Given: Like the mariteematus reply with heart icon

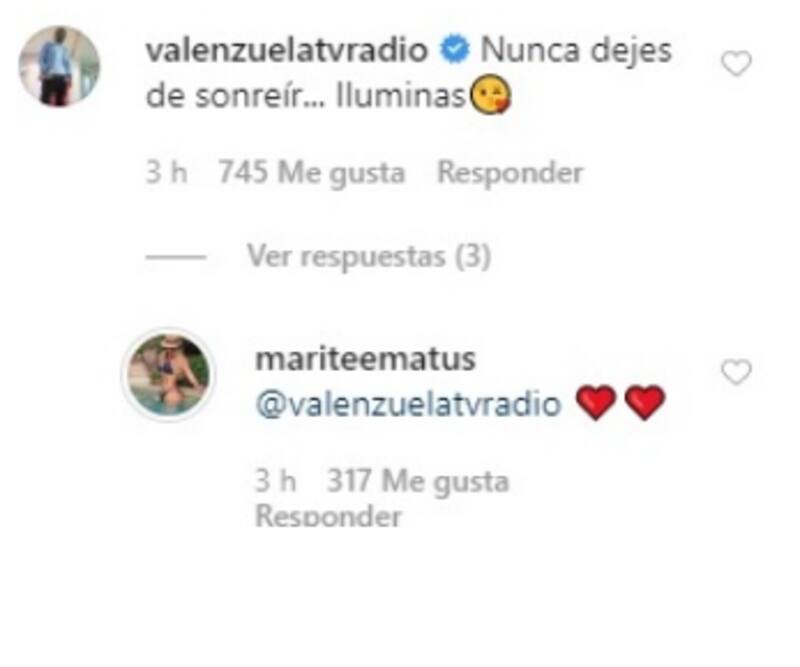Looking at the screenshot, I should [x=736, y=372].
